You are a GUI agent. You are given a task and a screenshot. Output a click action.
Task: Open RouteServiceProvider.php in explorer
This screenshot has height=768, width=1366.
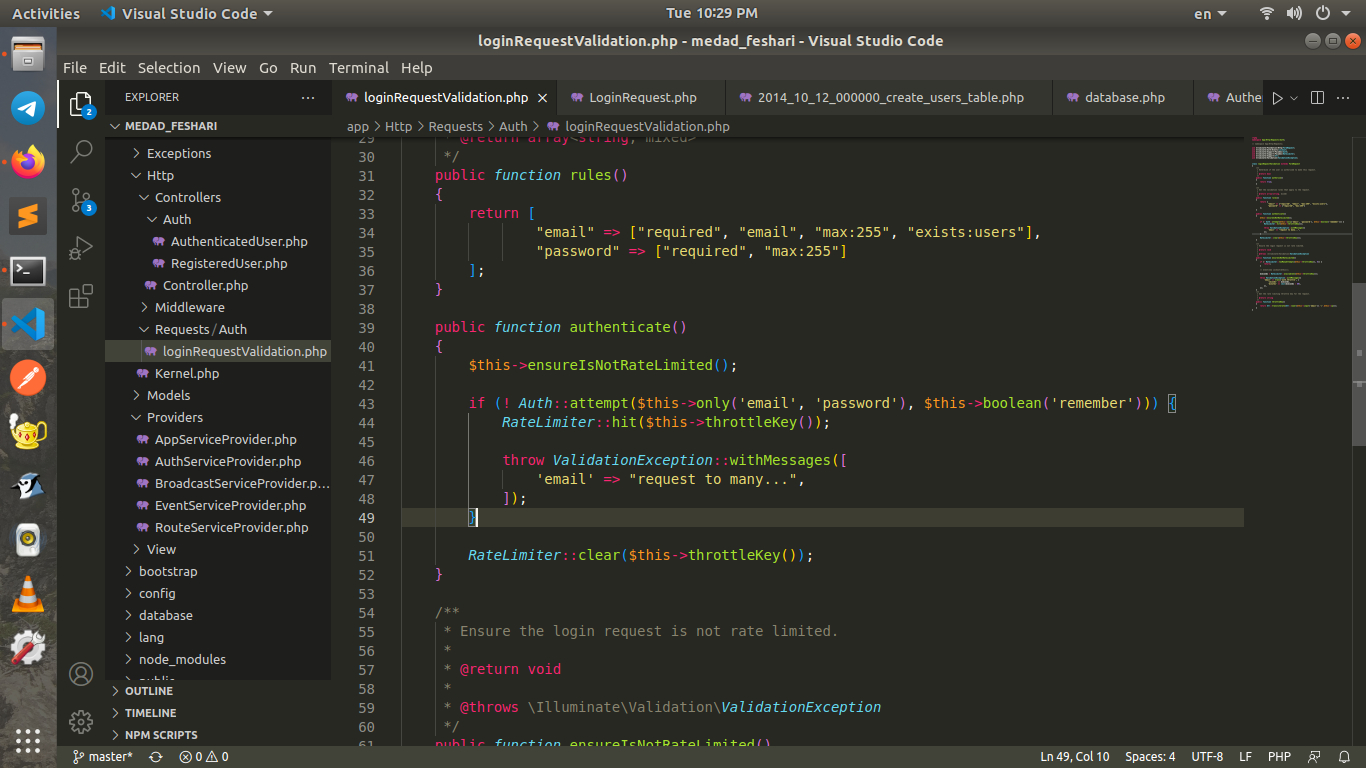tap(218, 527)
